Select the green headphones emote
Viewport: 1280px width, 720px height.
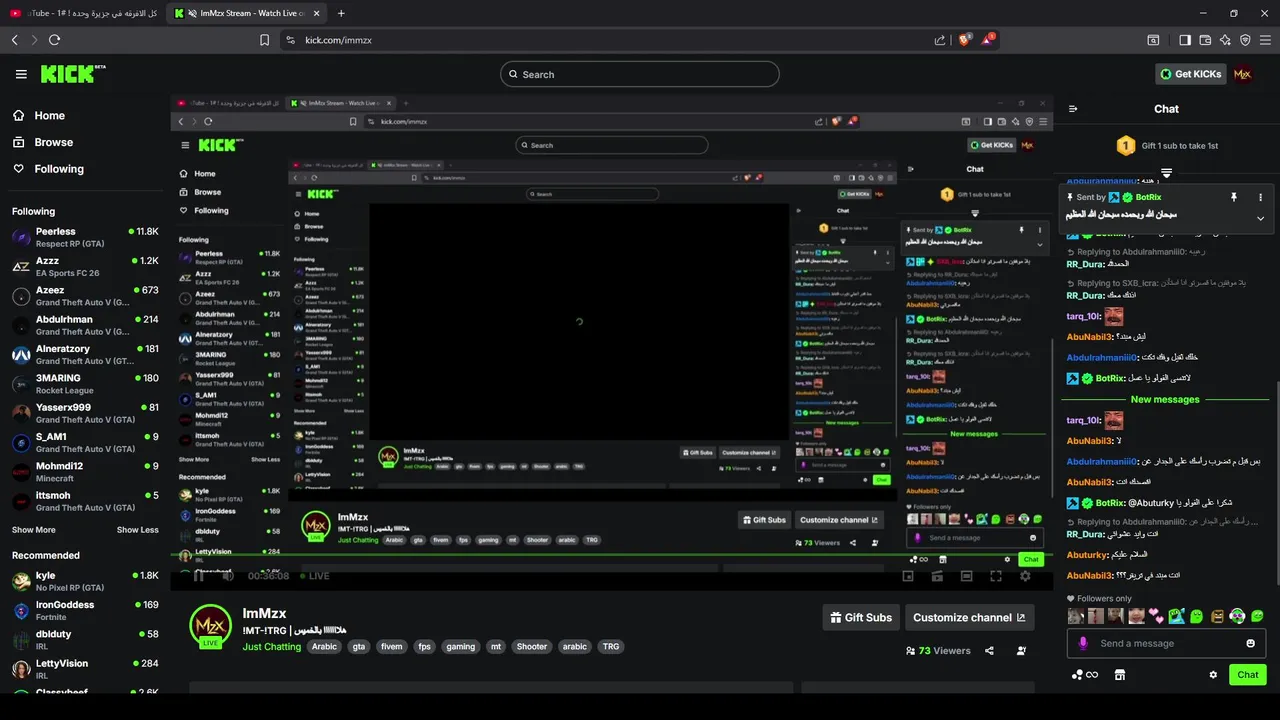pyautogui.click(x=1237, y=616)
